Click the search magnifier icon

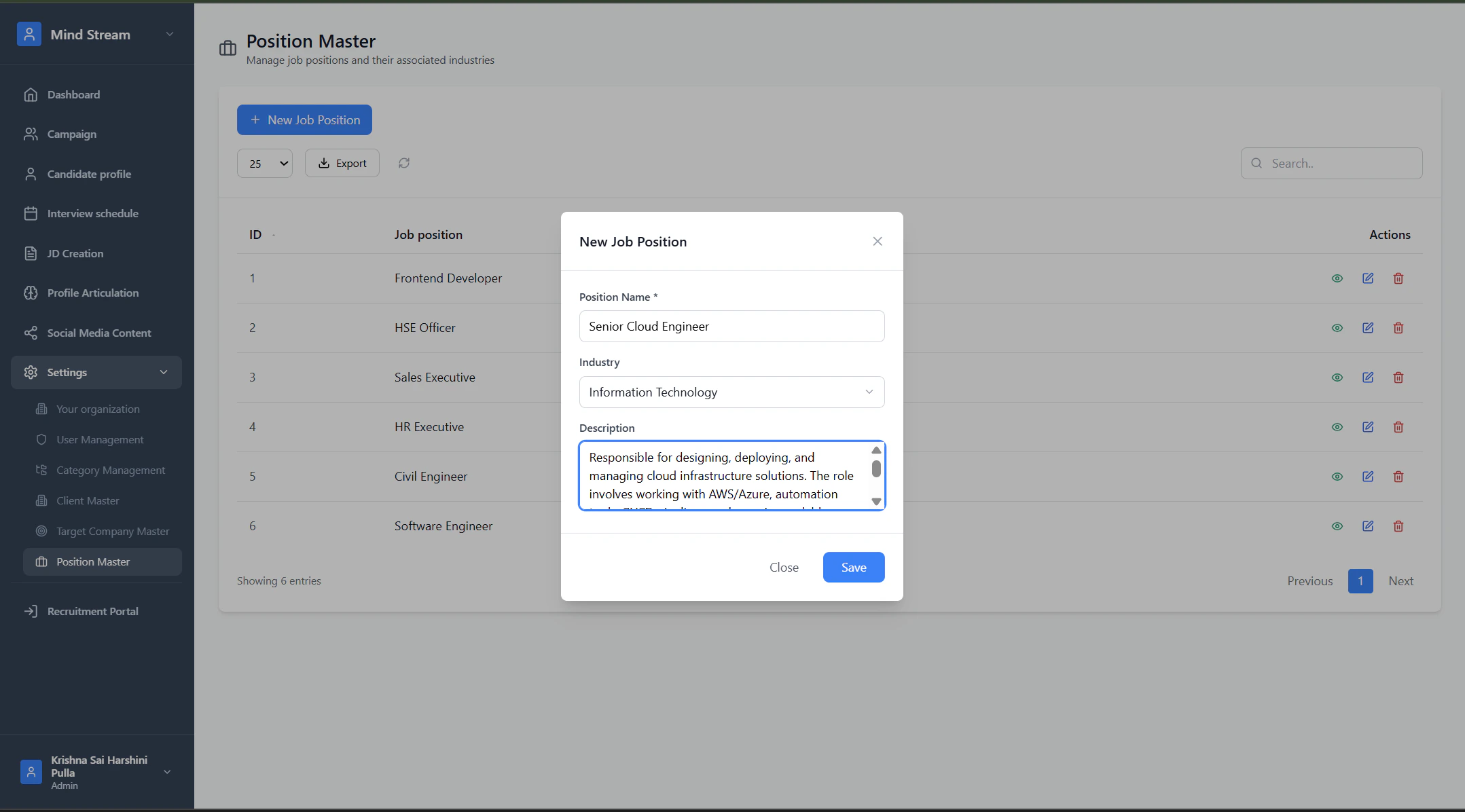click(1256, 164)
